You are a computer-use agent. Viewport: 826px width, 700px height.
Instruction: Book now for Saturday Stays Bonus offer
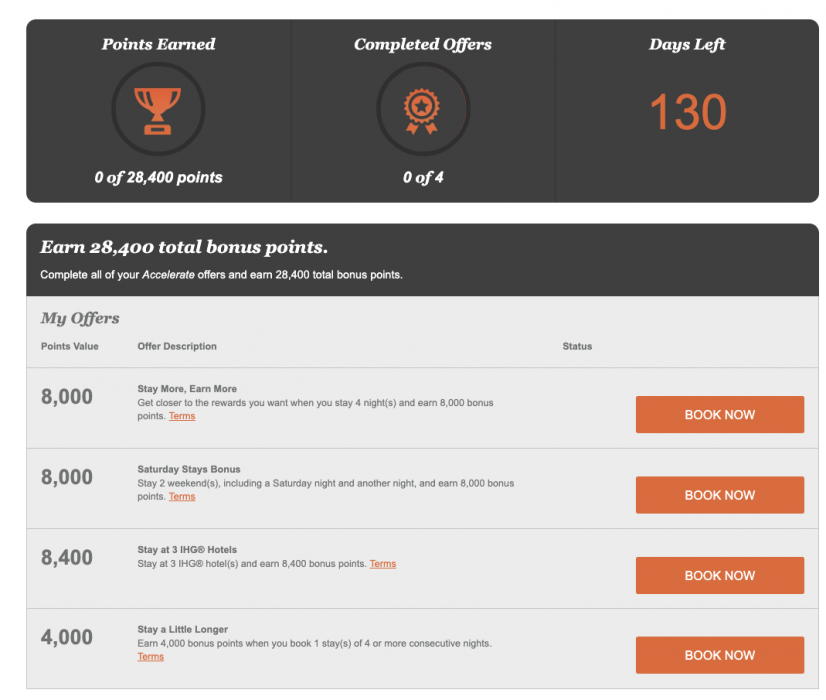point(719,495)
